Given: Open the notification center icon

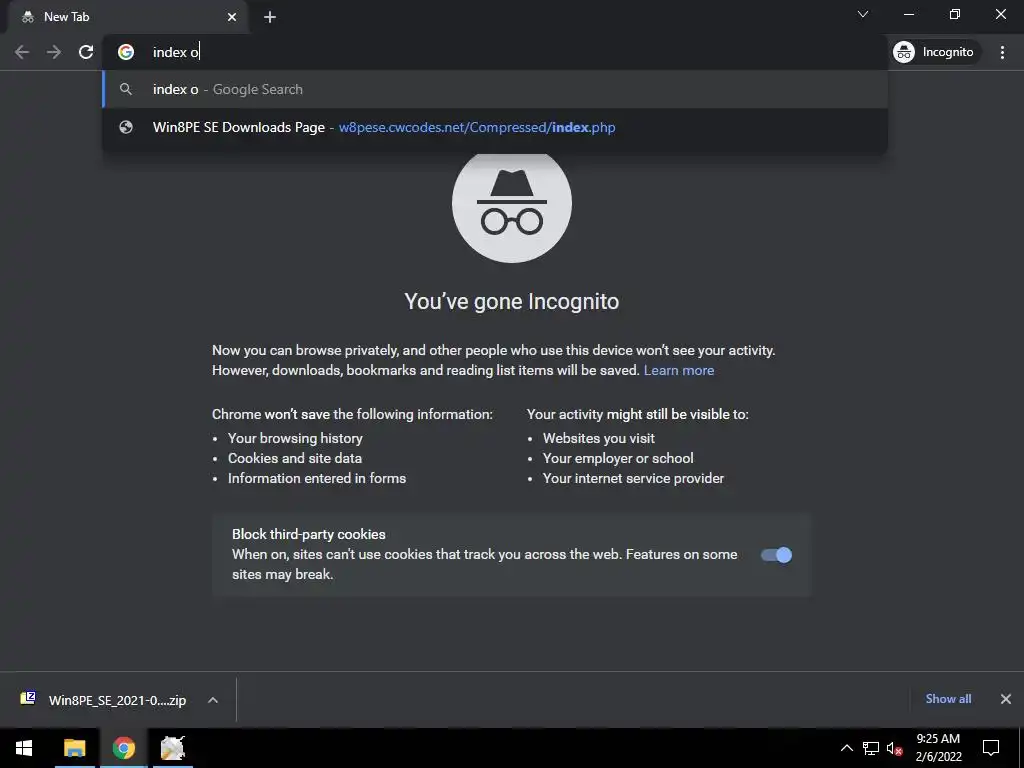Looking at the screenshot, I should click(991, 748).
